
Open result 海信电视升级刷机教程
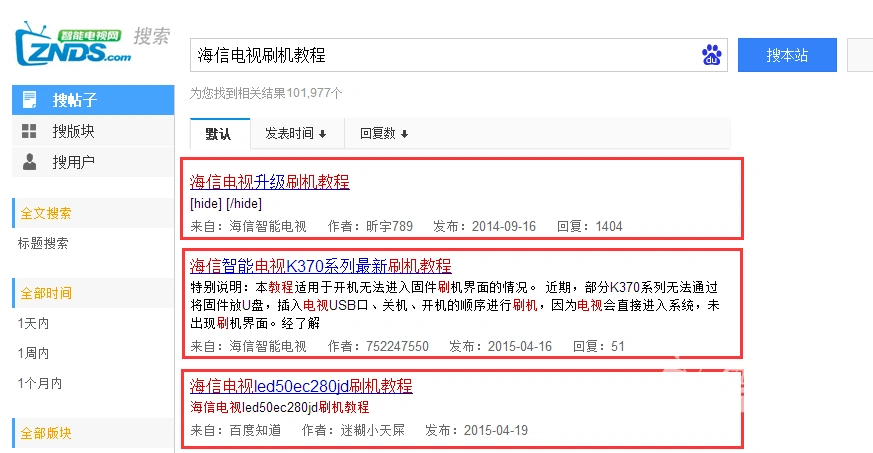pos(269,182)
